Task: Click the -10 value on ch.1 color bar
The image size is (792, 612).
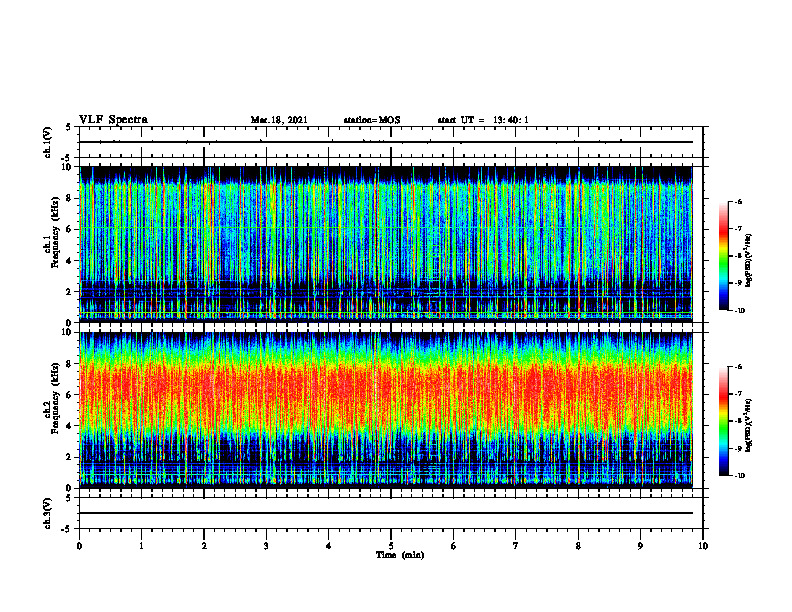Action: click(x=740, y=311)
